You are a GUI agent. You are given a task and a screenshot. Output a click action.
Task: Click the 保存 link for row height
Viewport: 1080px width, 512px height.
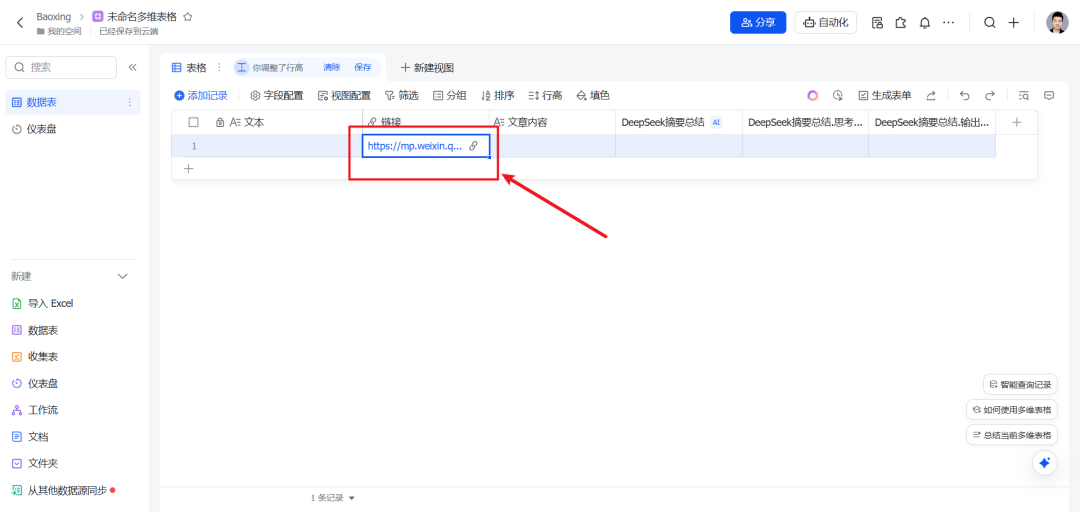[x=363, y=68]
